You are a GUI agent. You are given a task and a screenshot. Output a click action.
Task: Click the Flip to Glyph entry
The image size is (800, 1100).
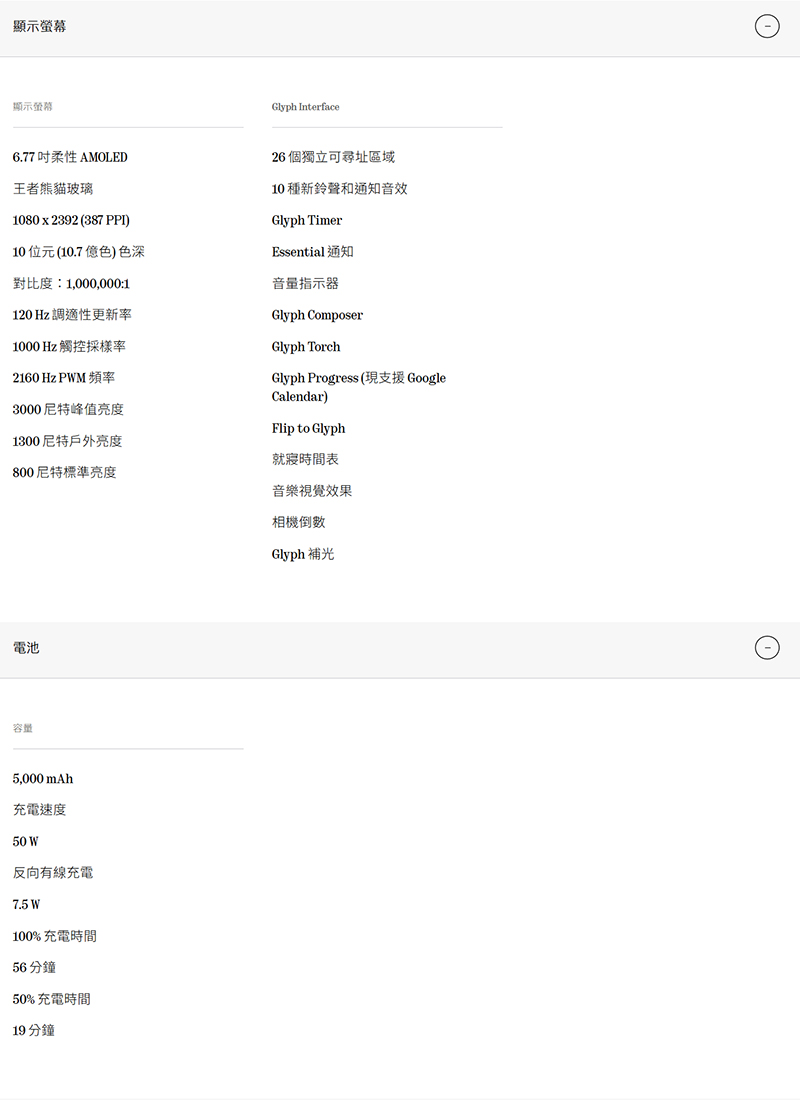click(309, 428)
